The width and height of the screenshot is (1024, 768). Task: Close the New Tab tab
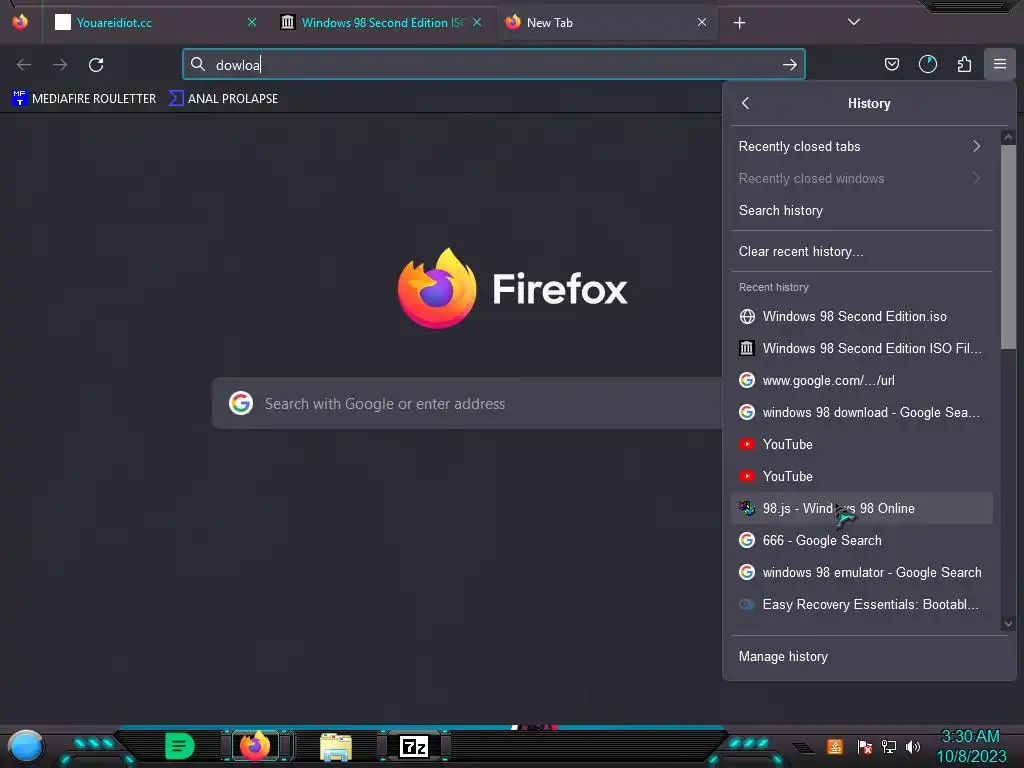coord(702,22)
